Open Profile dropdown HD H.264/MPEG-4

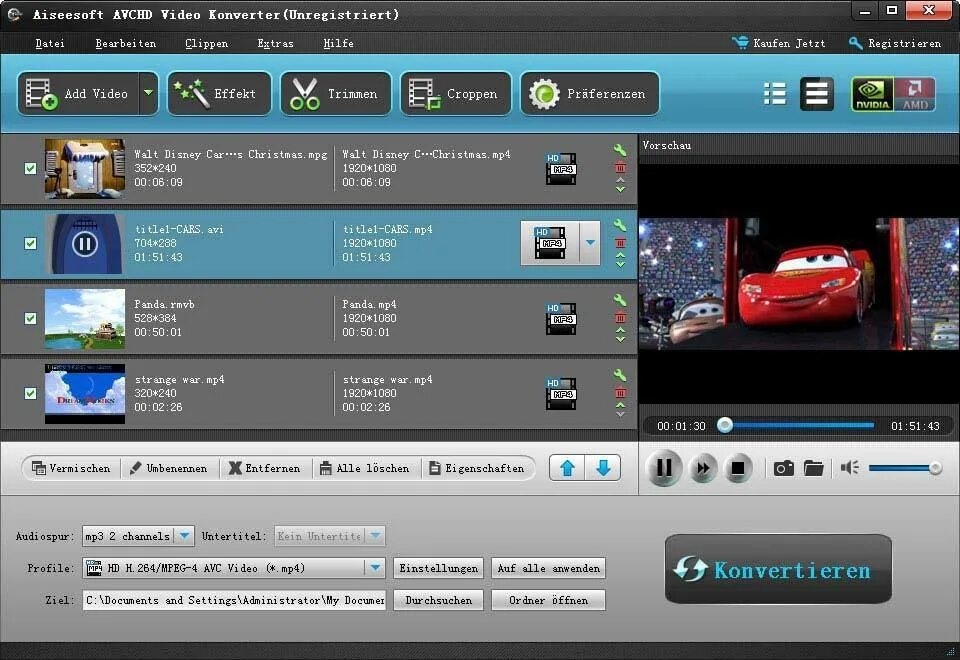[234, 568]
